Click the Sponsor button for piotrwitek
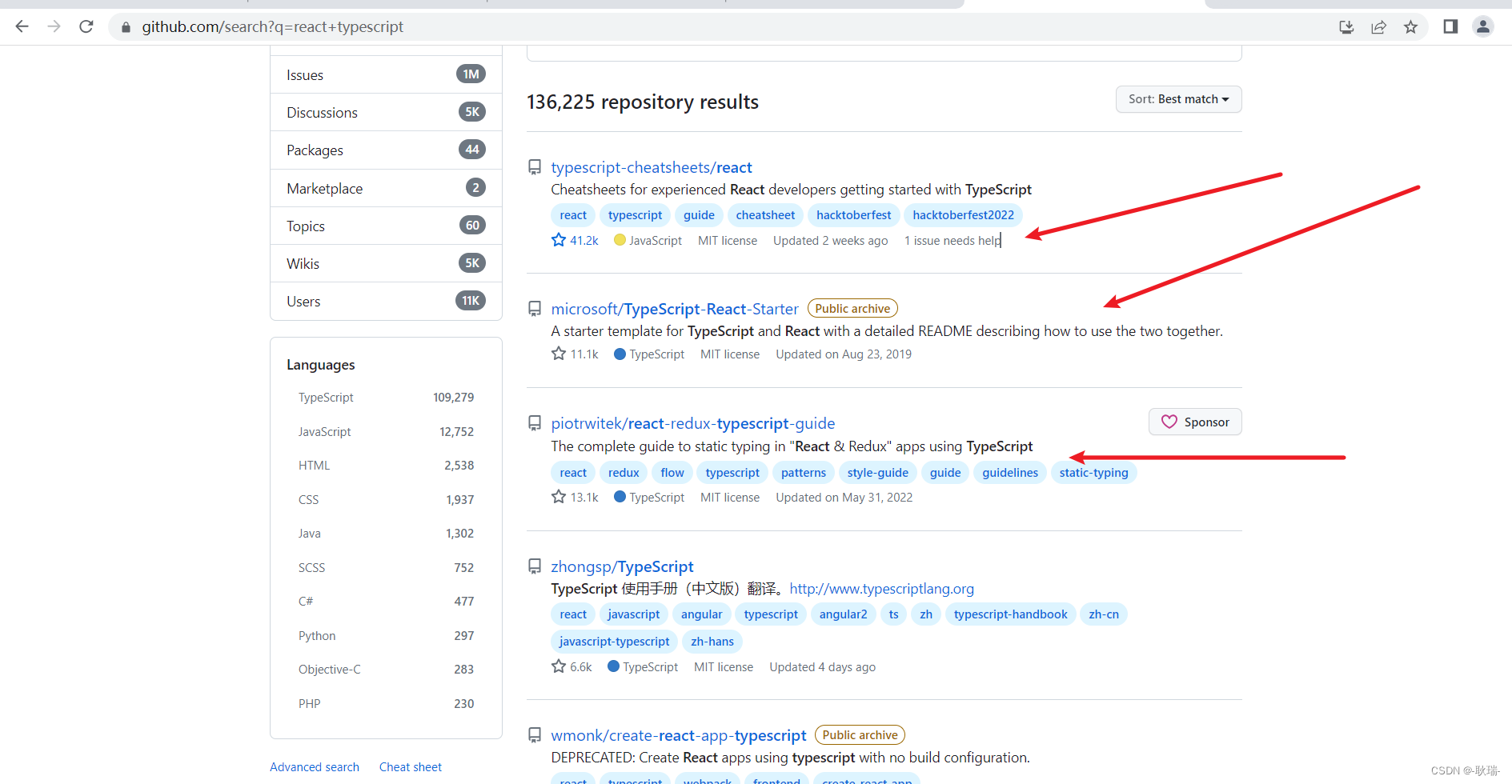The width and height of the screenshot is (1512, 784). coord(1195,422)
